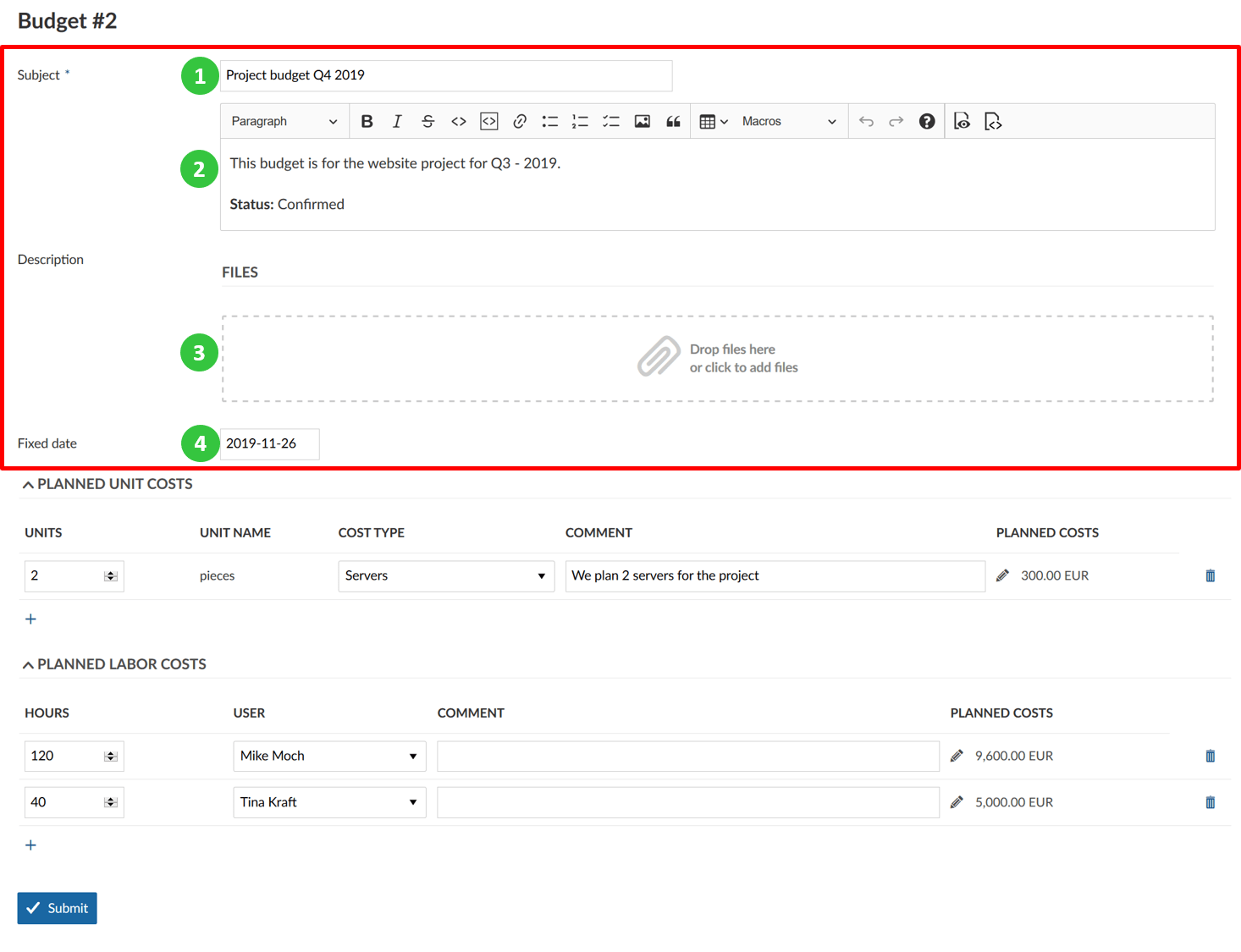This screenshot has width=1241, height=952.
Task: Open the Paragraph style dropdown
Action: tap(284, 122)
